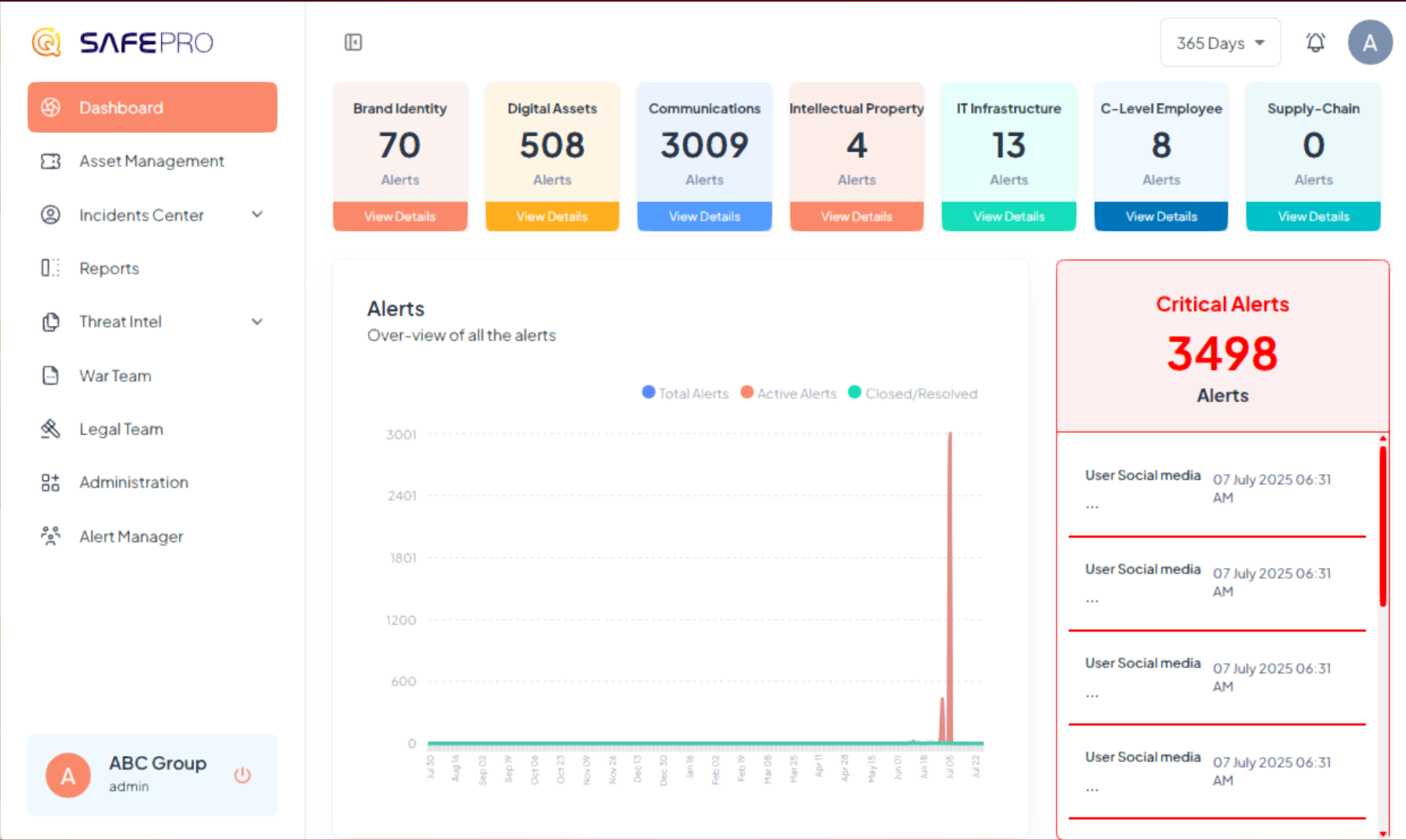
Task: Select the War Team icon
Action: tap(51, 375)
